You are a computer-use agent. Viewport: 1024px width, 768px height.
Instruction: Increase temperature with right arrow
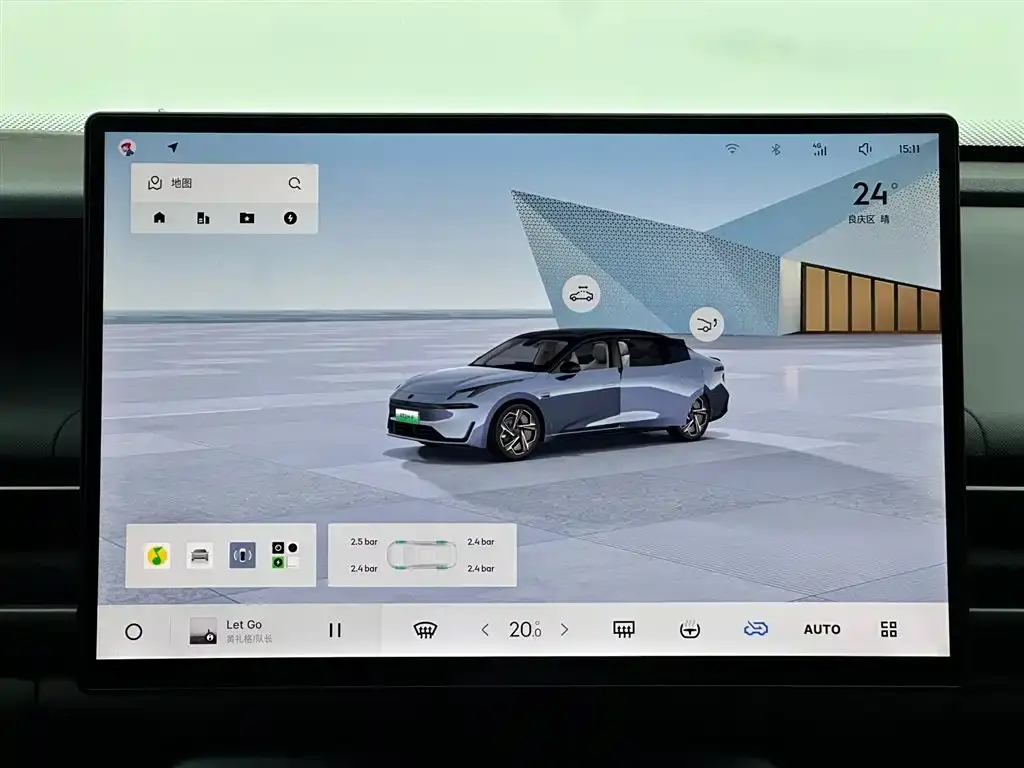[564, 630]
